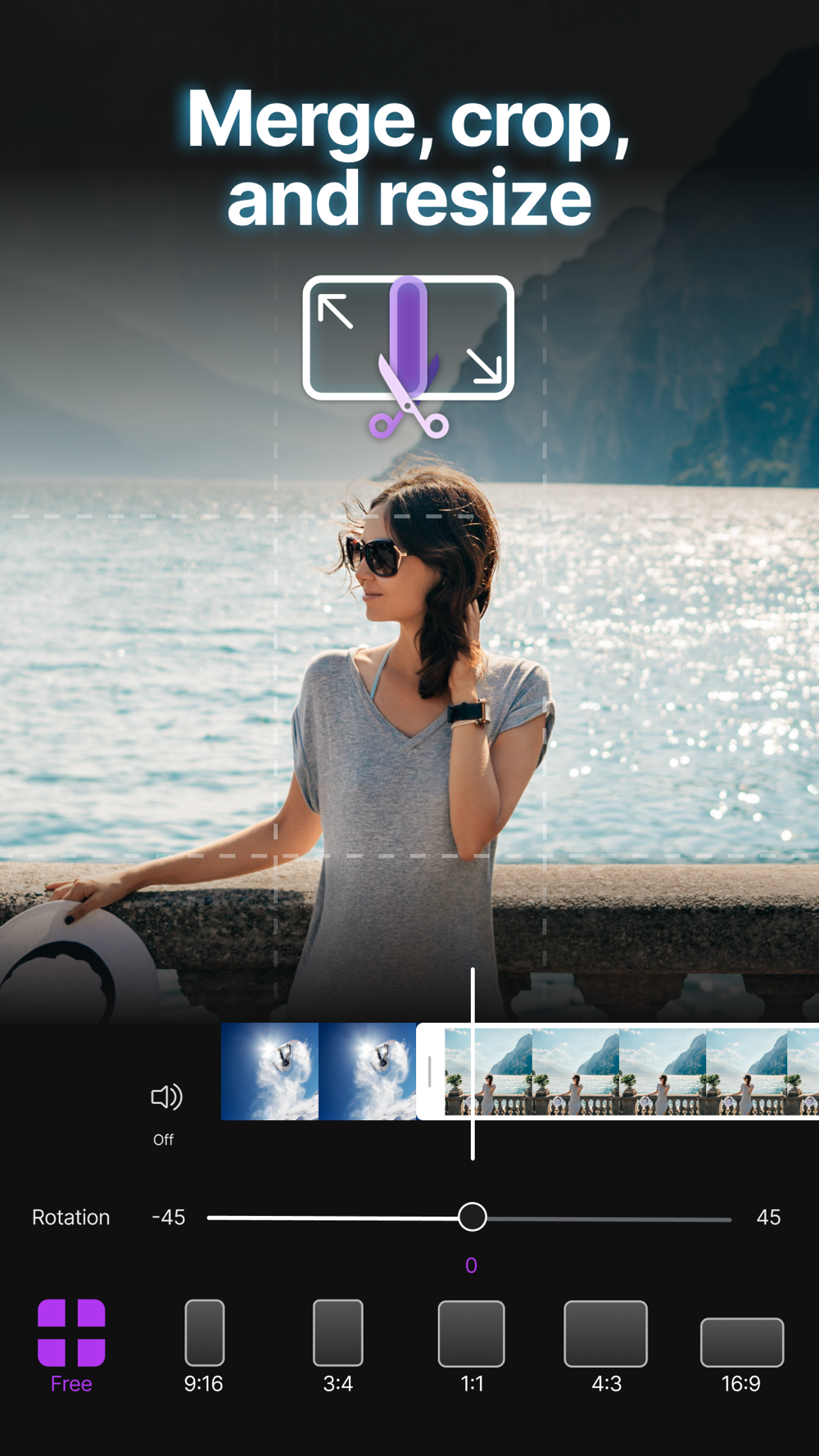Screen dimensions: 819x1456
Task: Click the Rotation label
Action: pyautogui.click(x=71, y=1217)
